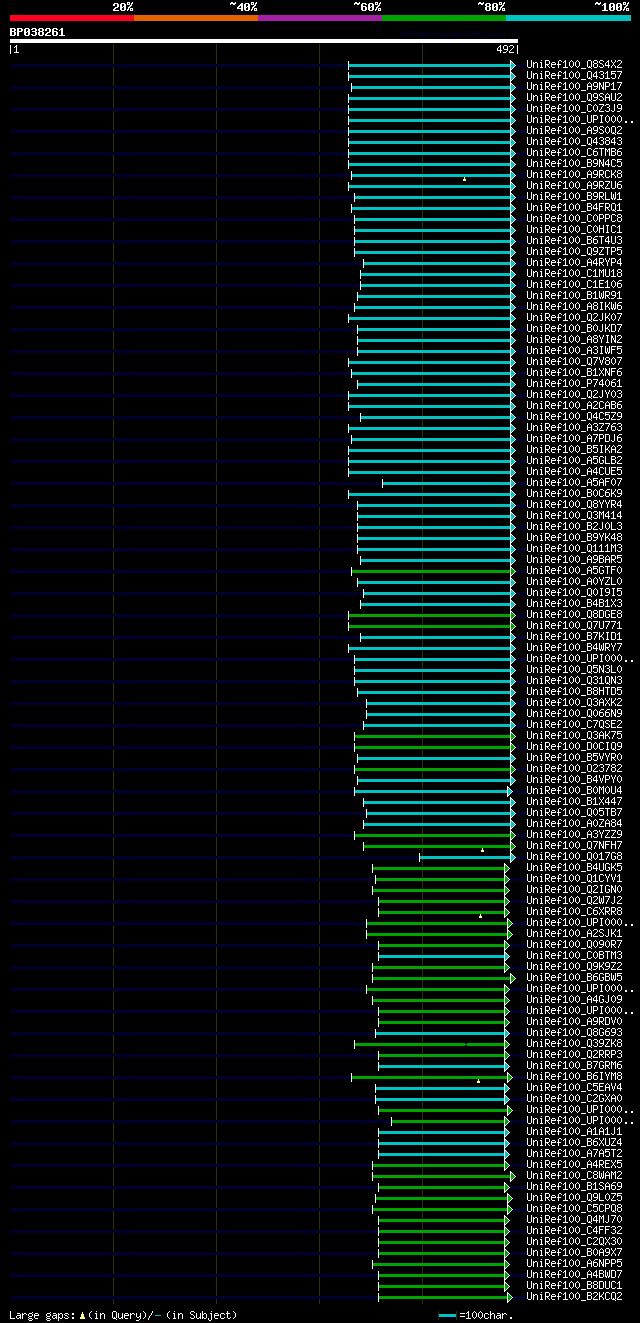Click the short cyan bar for Q017G8
This screenshot has width=640, height=1323.
(466, 856)
